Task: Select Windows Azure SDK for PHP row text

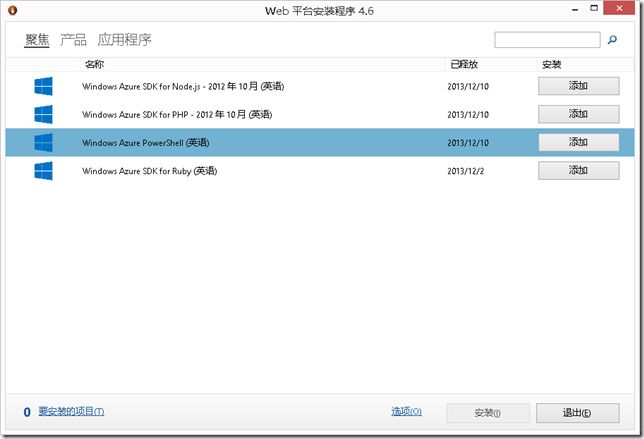Action: (x=177, y=114)
